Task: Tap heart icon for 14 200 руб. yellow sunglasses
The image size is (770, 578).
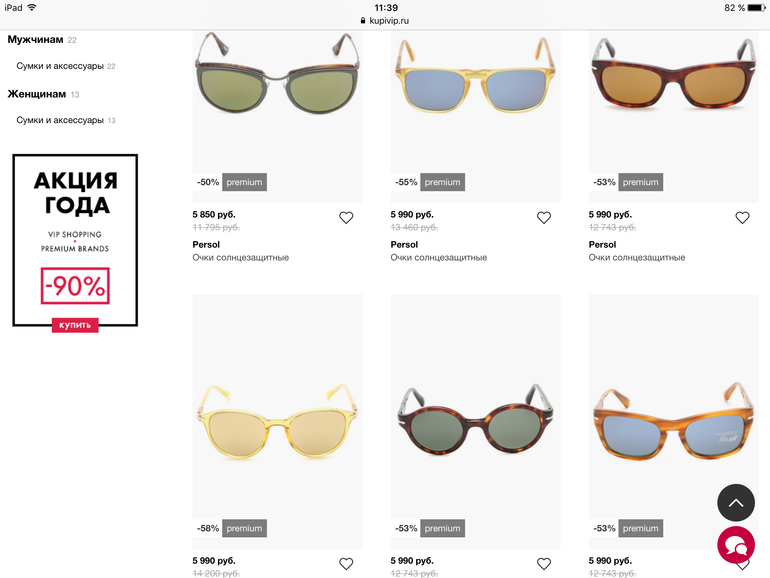Action: pyautogui.click(x=346, y=564)
